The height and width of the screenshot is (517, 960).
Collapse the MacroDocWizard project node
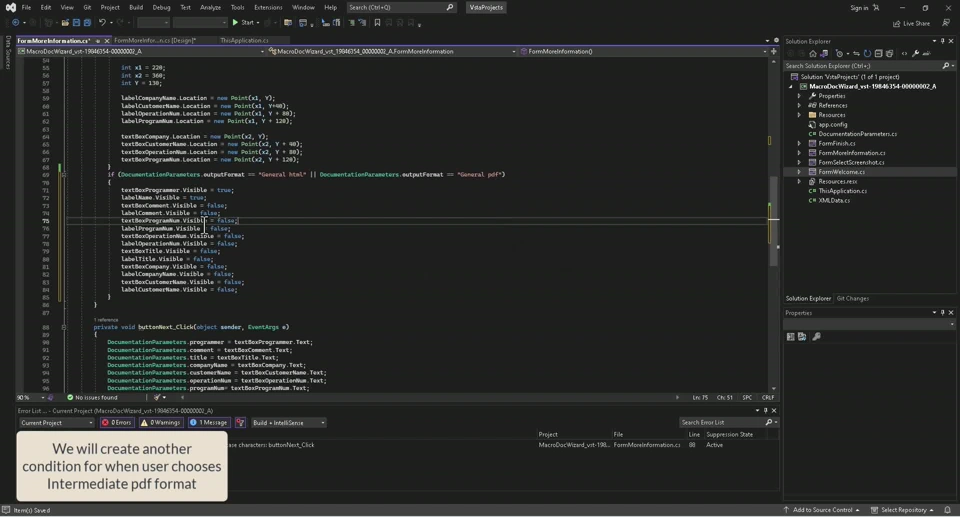point(791,86)
